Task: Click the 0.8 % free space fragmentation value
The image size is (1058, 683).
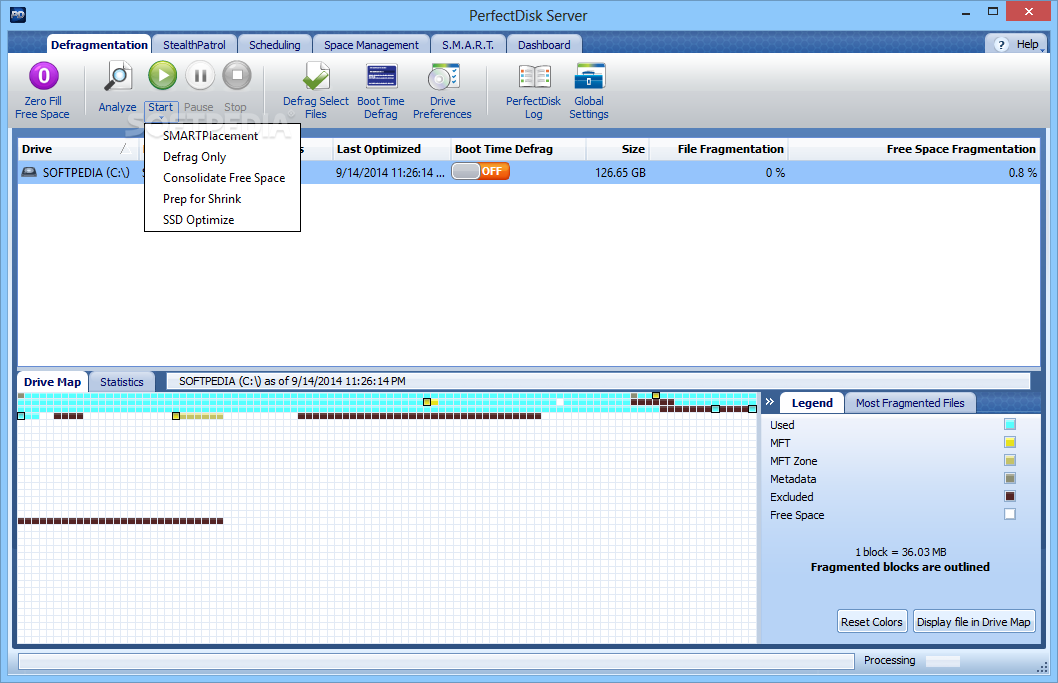Action: pyautogui.click(x=1022, y=173)
